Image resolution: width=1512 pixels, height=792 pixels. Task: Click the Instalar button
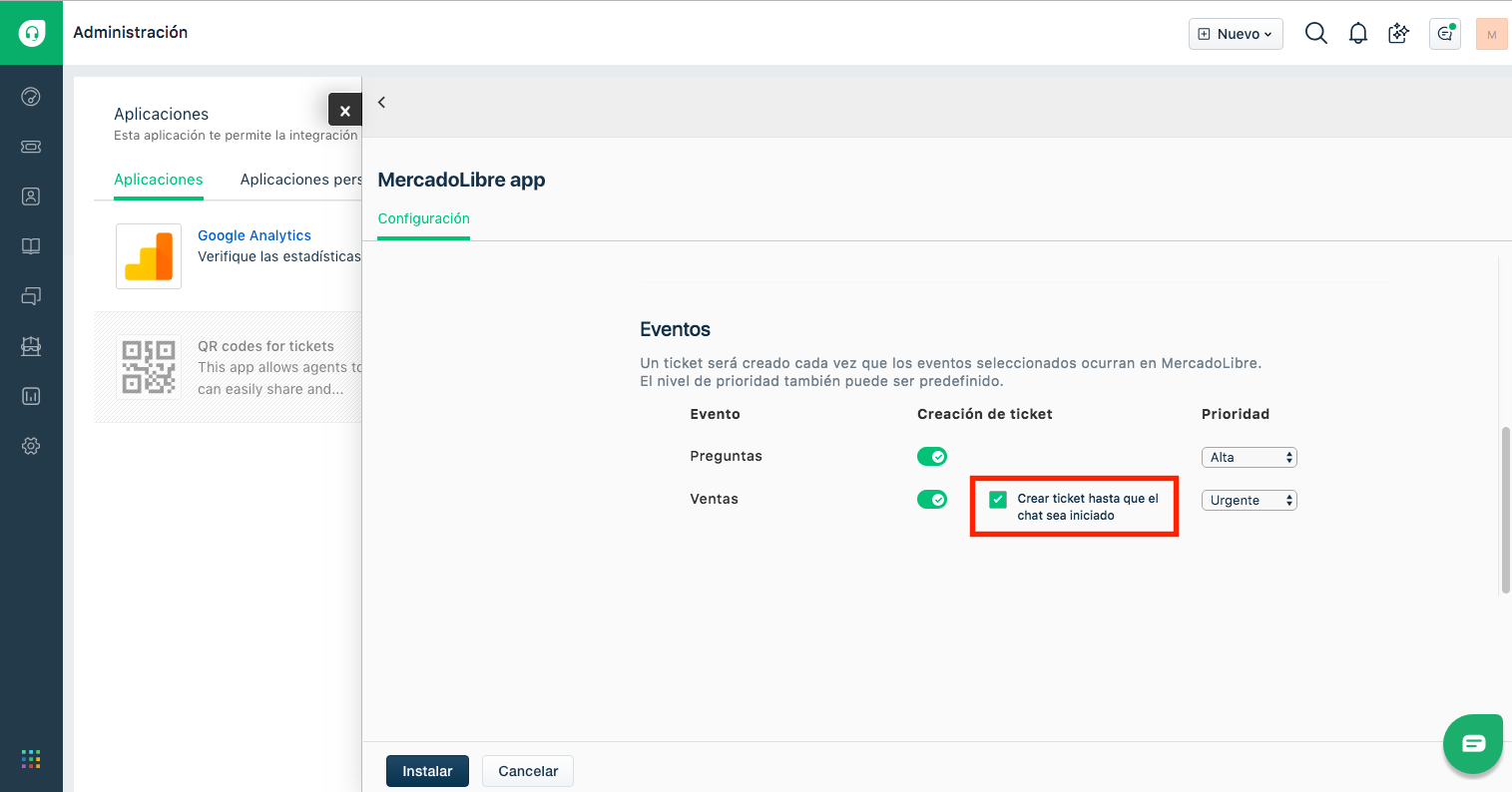pyautogui.click(x=427, y=771)
